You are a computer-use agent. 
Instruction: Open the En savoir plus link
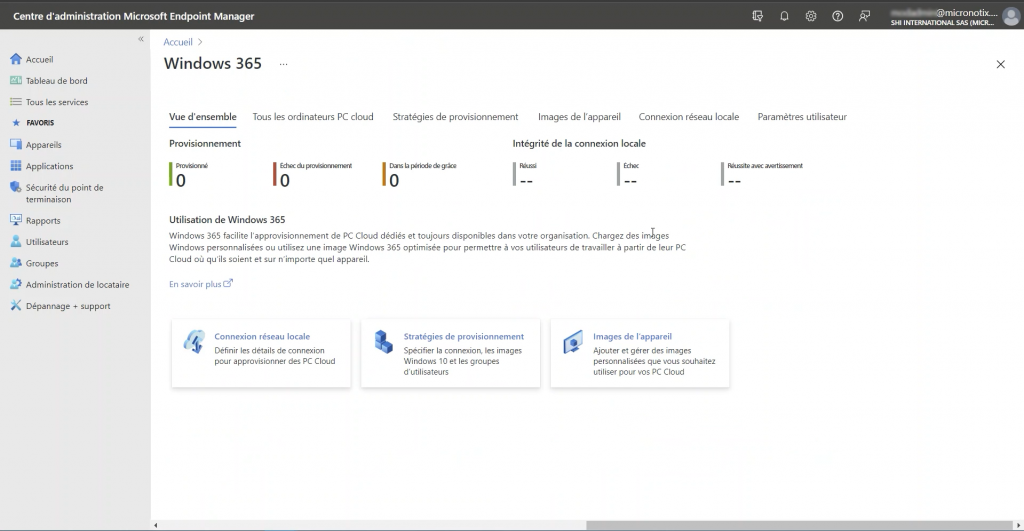click(200, 284)
